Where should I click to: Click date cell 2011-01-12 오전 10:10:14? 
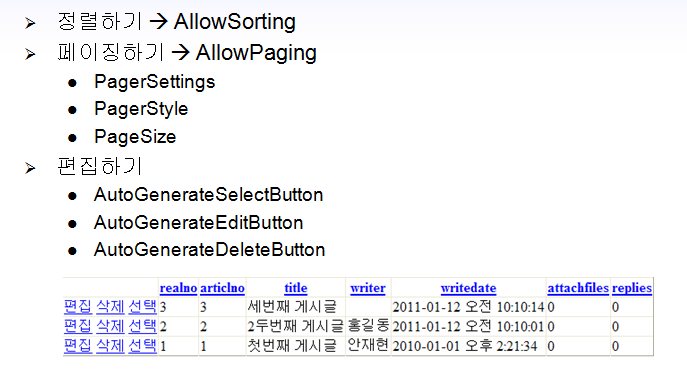[x=468, y=307]
